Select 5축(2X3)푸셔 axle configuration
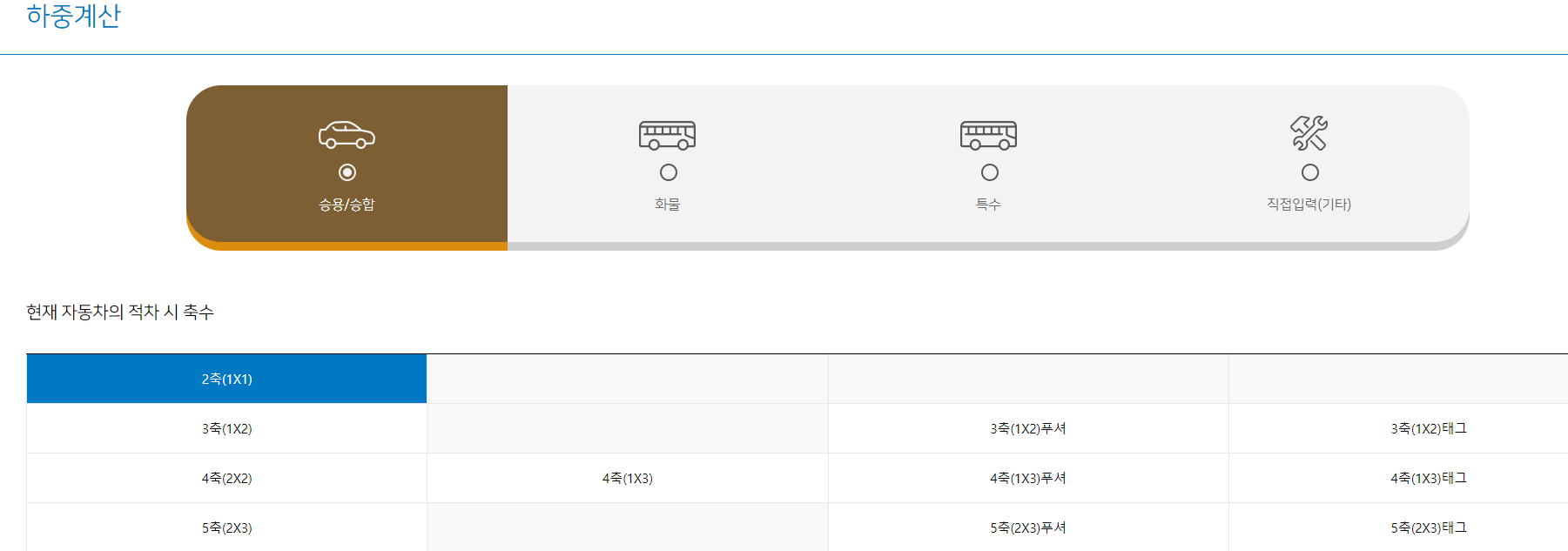 (1027, 528)
